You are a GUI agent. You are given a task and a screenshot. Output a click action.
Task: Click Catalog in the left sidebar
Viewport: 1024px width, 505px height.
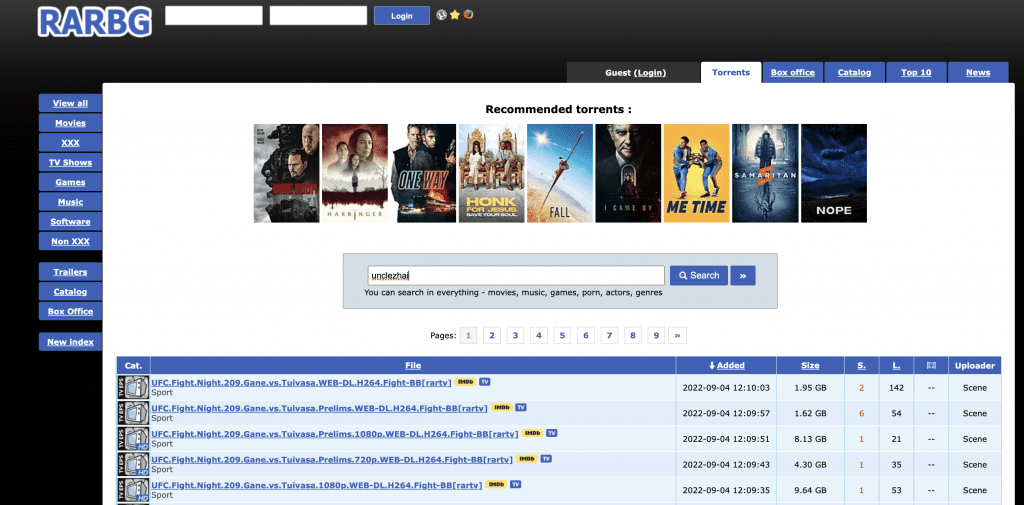tap(70, 291)
